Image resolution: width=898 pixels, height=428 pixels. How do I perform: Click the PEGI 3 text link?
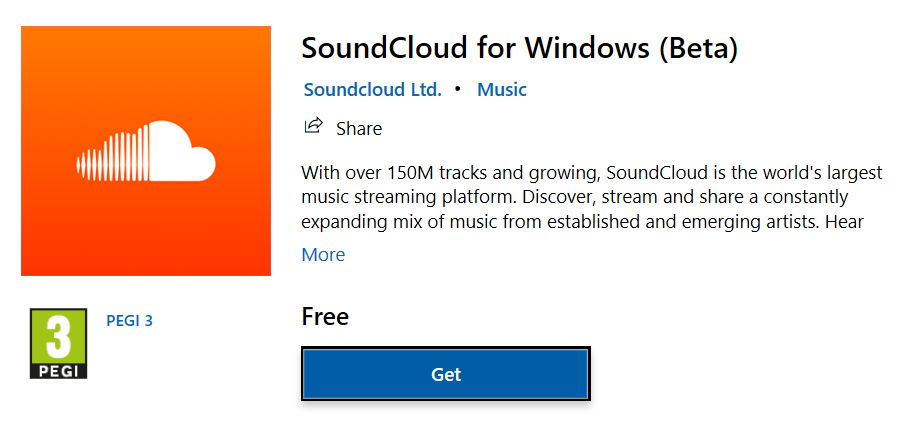tap(129, 321)
